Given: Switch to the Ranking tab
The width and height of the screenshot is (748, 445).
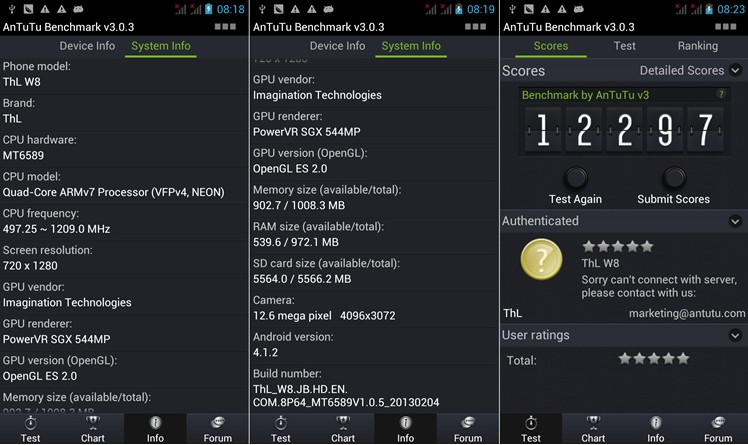Looking at the screenshot, I should (697, 46).
